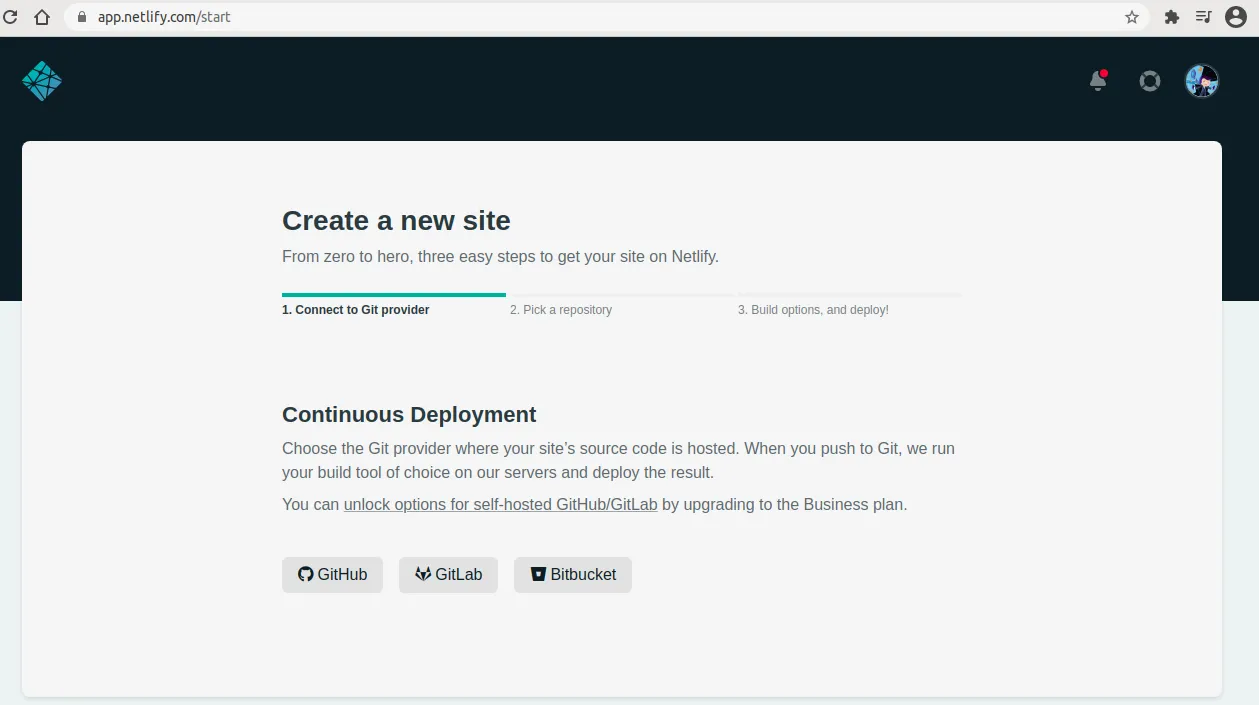
Task: Select Bitbucket as the Git provider
Action: (572, 575)
